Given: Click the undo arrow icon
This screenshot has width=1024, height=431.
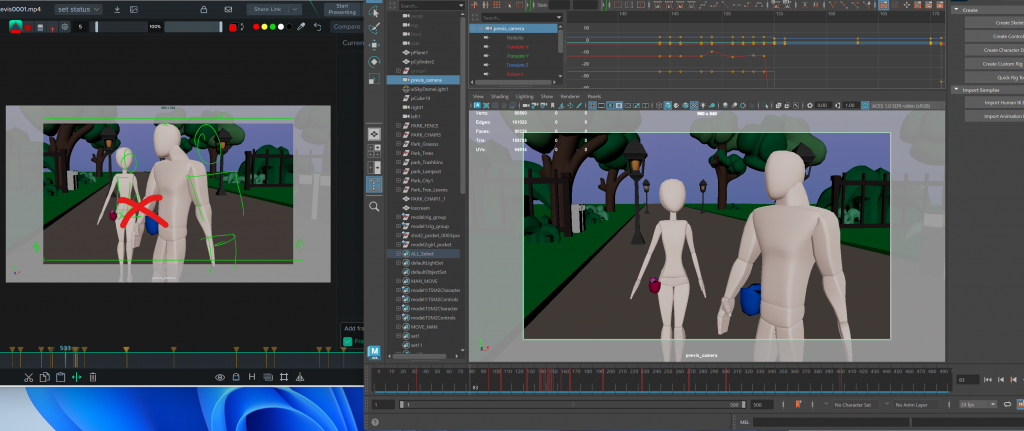Looking at the screenshot, I should pos(319,27).
